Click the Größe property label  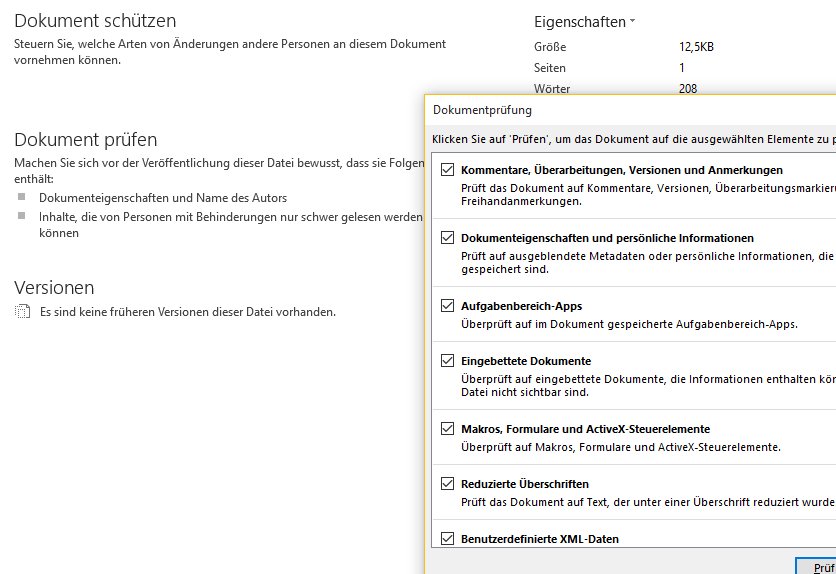coord(550,47)
